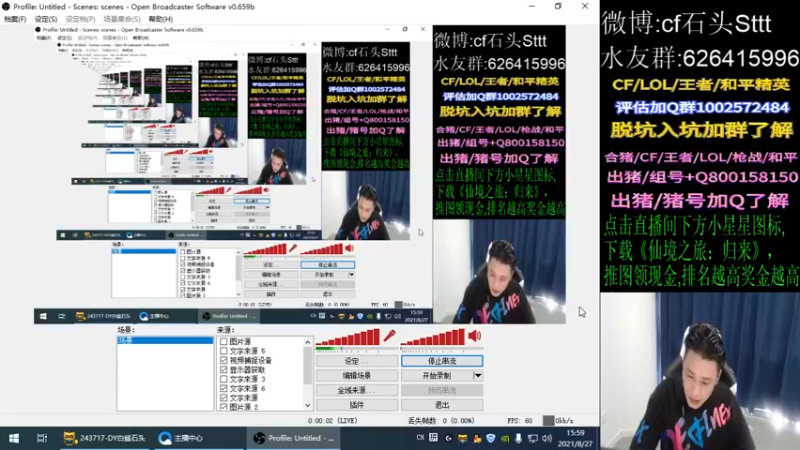Open 全域来源... global sources
Viewport: 800px width, 450px height.
point(357,390)
